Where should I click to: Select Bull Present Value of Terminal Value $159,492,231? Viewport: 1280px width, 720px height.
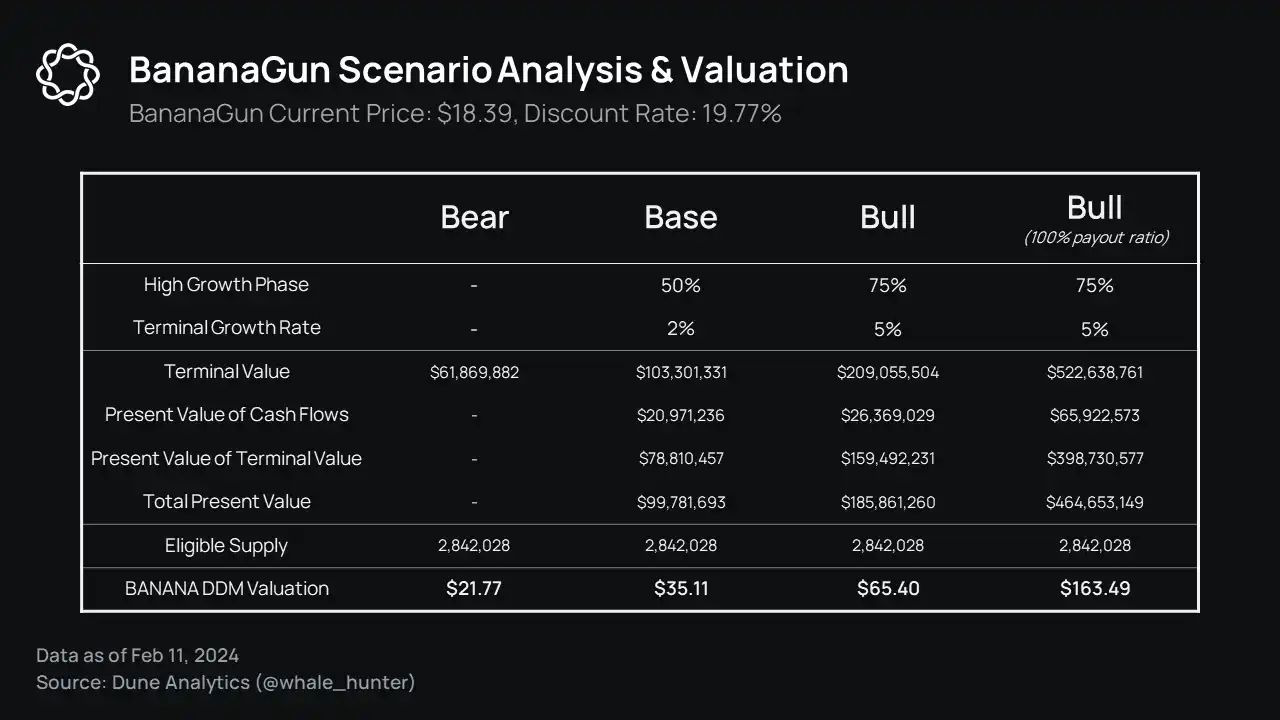pyautogui.click(x=888, y=459)
